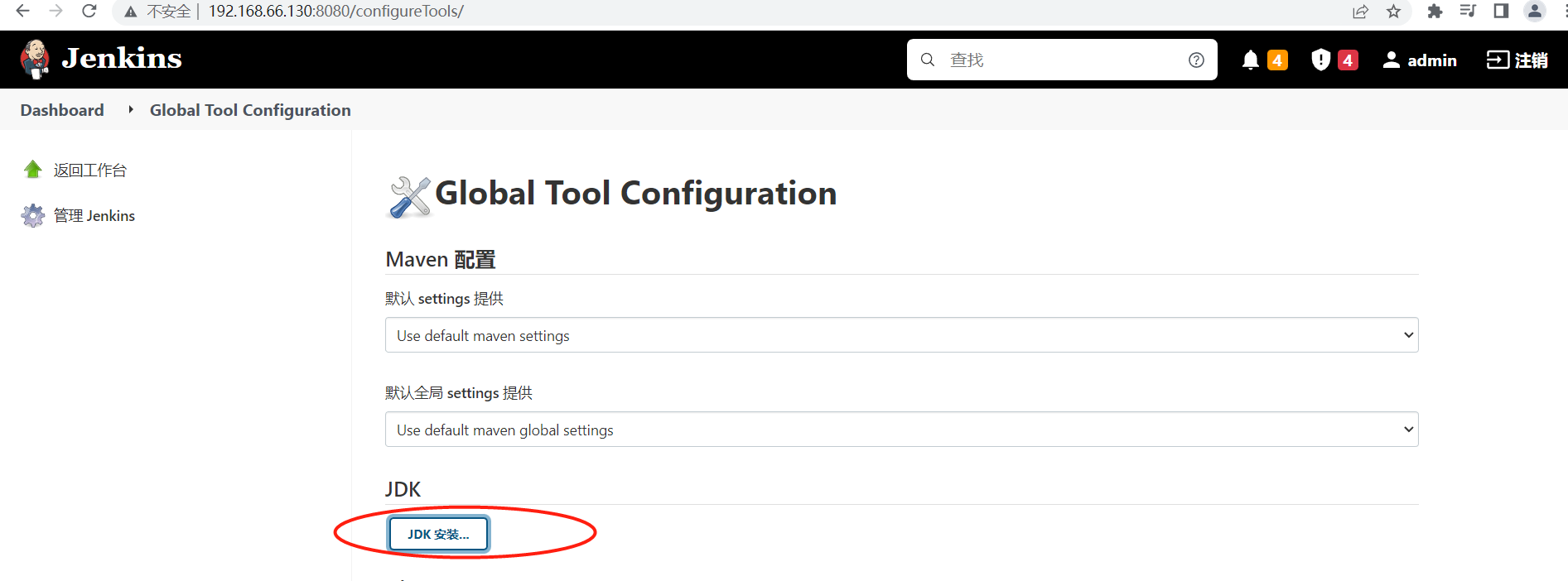Image resolution: width=1568 pixels, height=581 pixels.
Task: Open the default maven global settings dropdown
Action: [902, 430]
